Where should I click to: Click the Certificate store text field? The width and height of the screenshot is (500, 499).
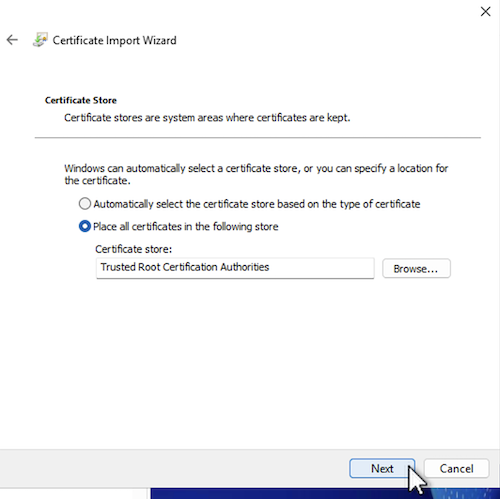tap(235, 268)
